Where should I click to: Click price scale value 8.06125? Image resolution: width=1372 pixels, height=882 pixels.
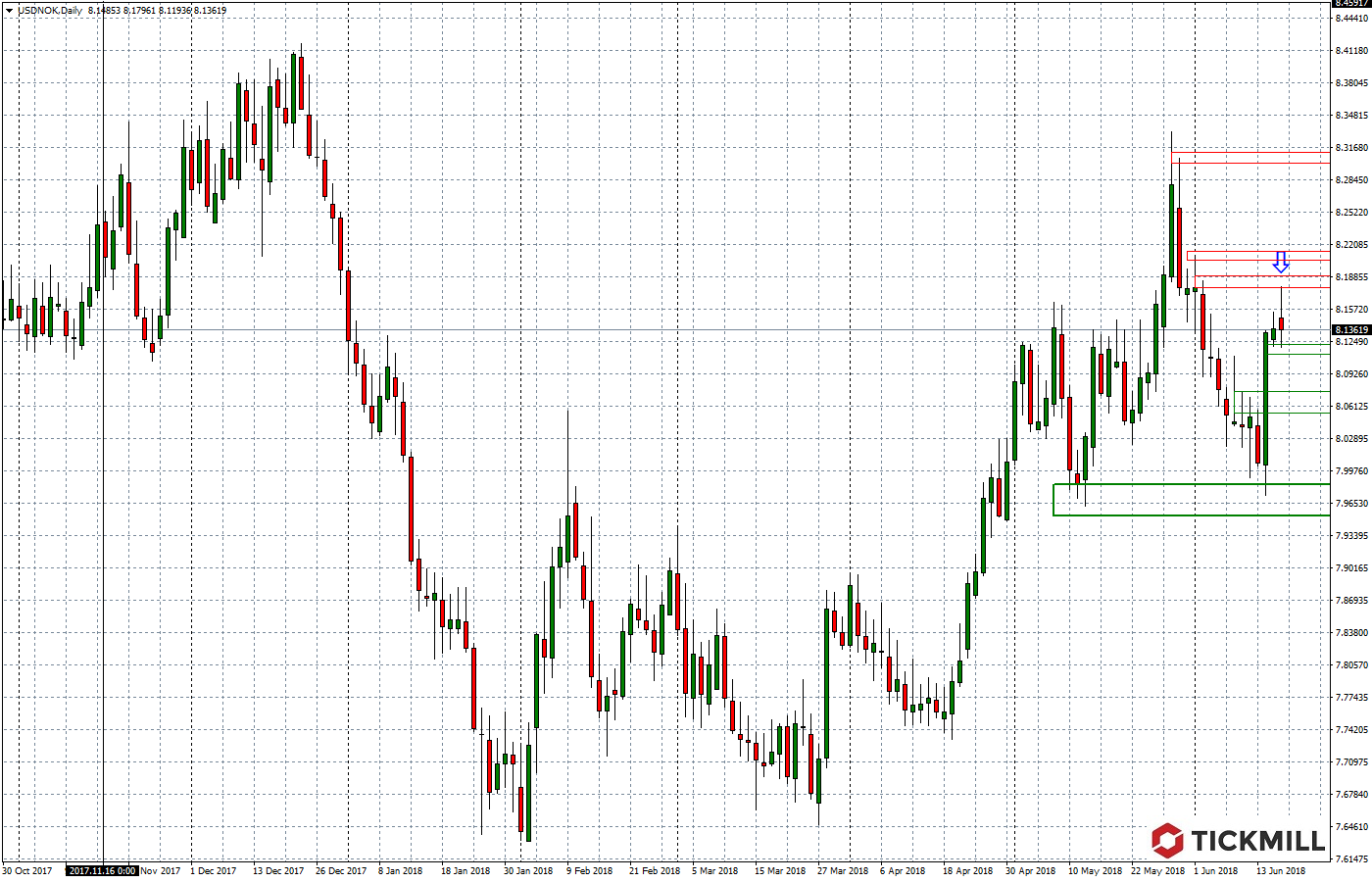point(1351,407)
